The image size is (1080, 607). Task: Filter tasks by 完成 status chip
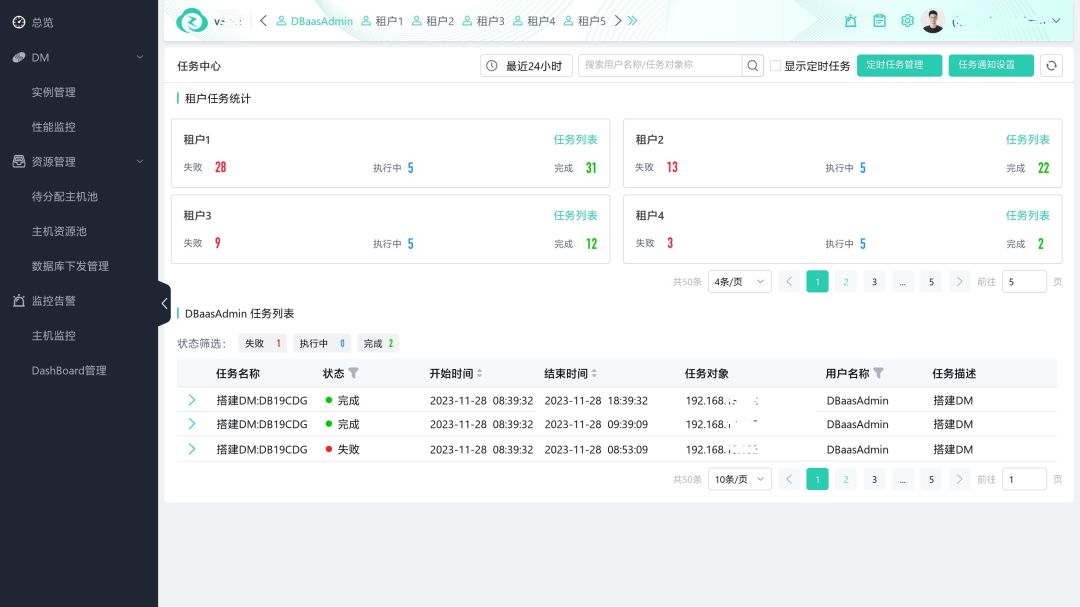(x=378, y=343)
